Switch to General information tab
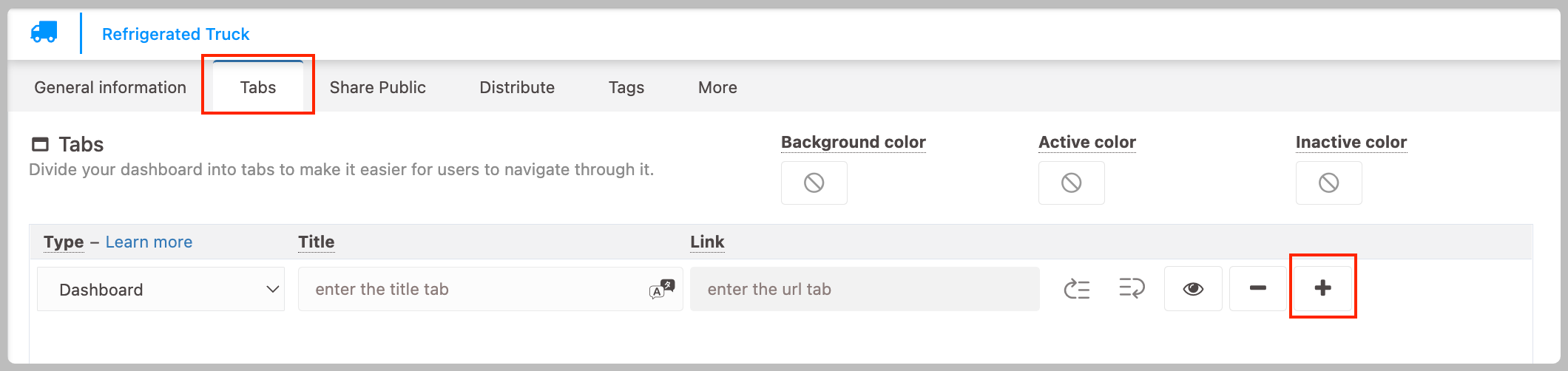The height and width of the screenshot is (371, 1568). pyautogui.click(x=110, y=87)
